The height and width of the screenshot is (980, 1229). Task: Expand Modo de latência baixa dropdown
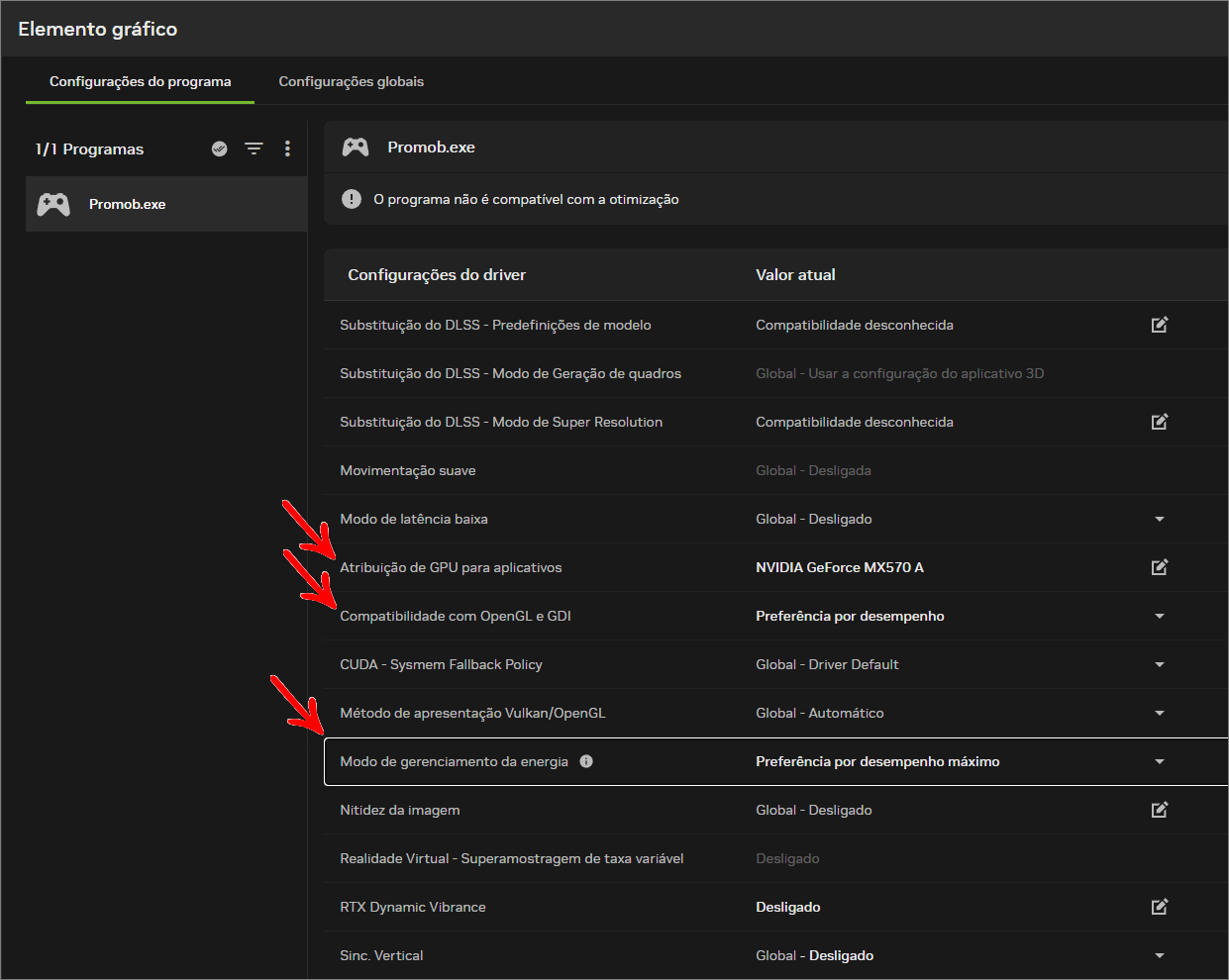pyautogui.click(x=1159, y=519)
